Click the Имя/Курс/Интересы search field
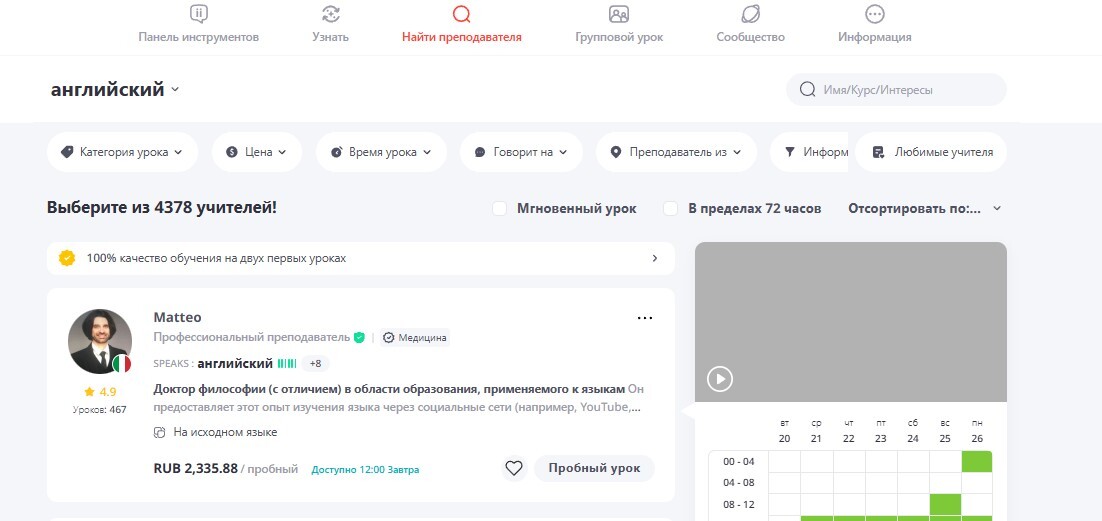 click(x=896, y=90)
